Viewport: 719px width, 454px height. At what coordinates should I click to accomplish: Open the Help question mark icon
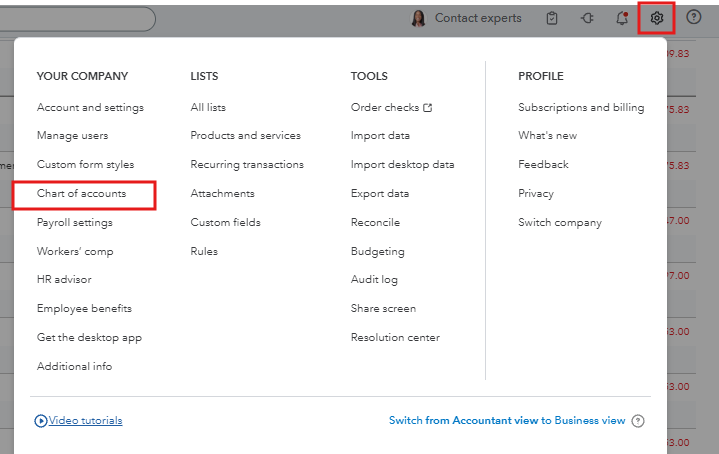[694, 18]
